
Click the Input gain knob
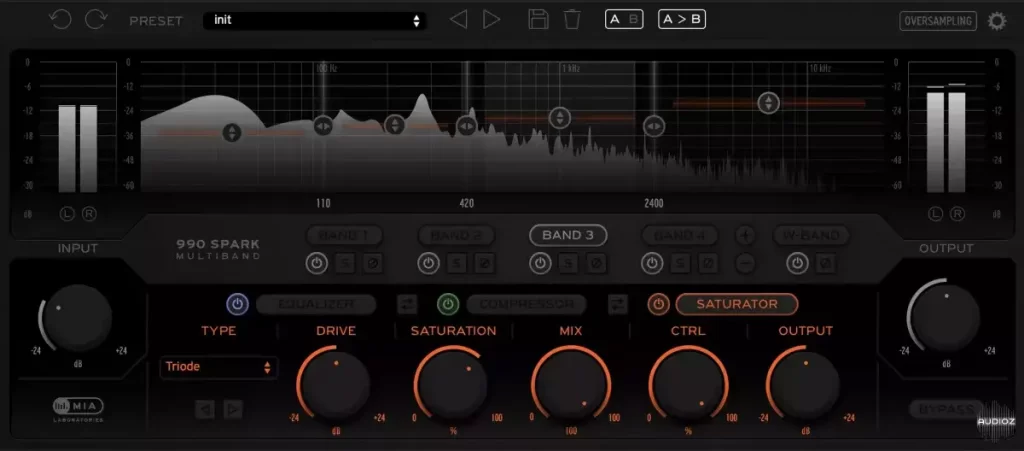tap(77, 319)
